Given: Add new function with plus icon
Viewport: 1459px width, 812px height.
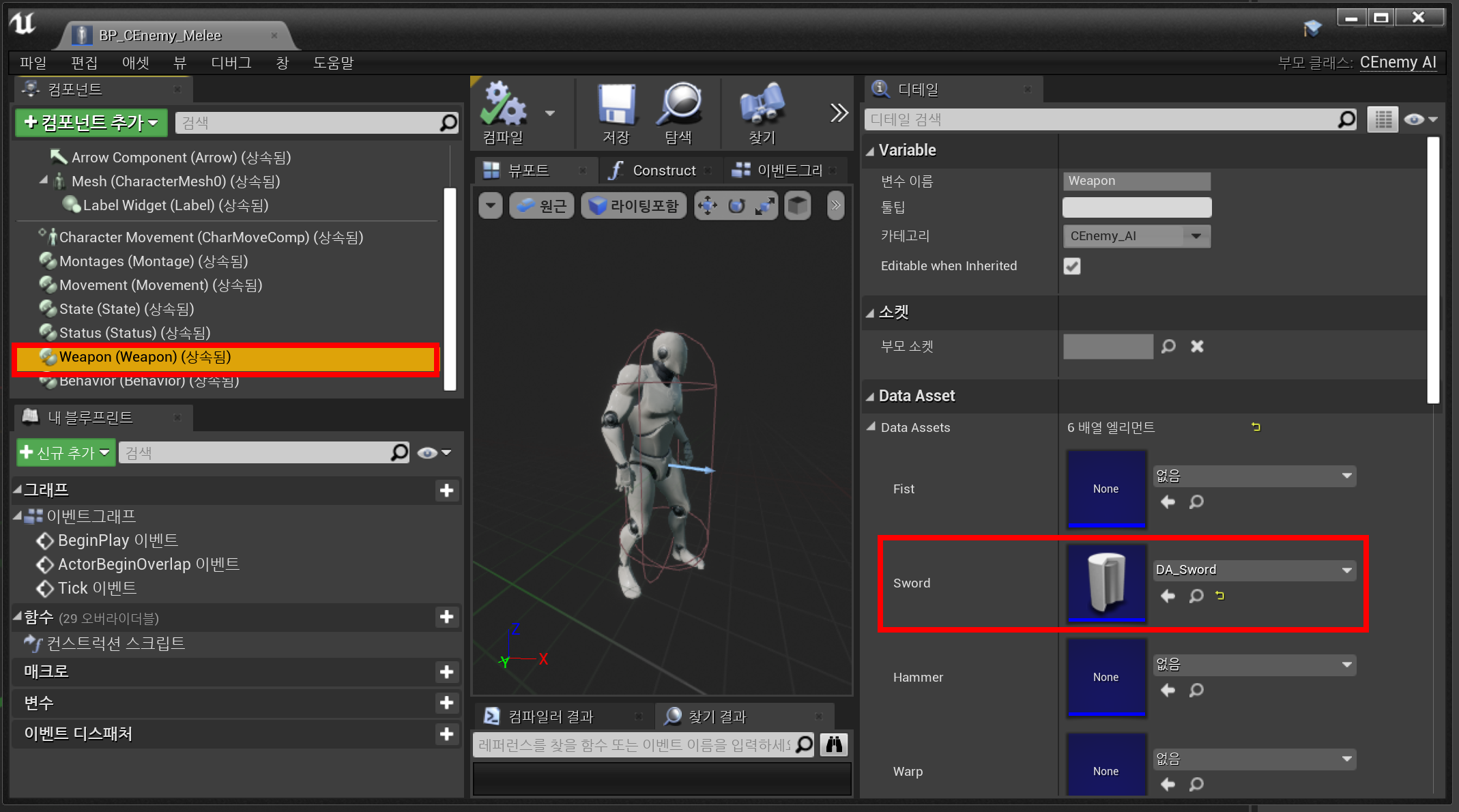Looking at the screenshot, I should pos(447,617).
